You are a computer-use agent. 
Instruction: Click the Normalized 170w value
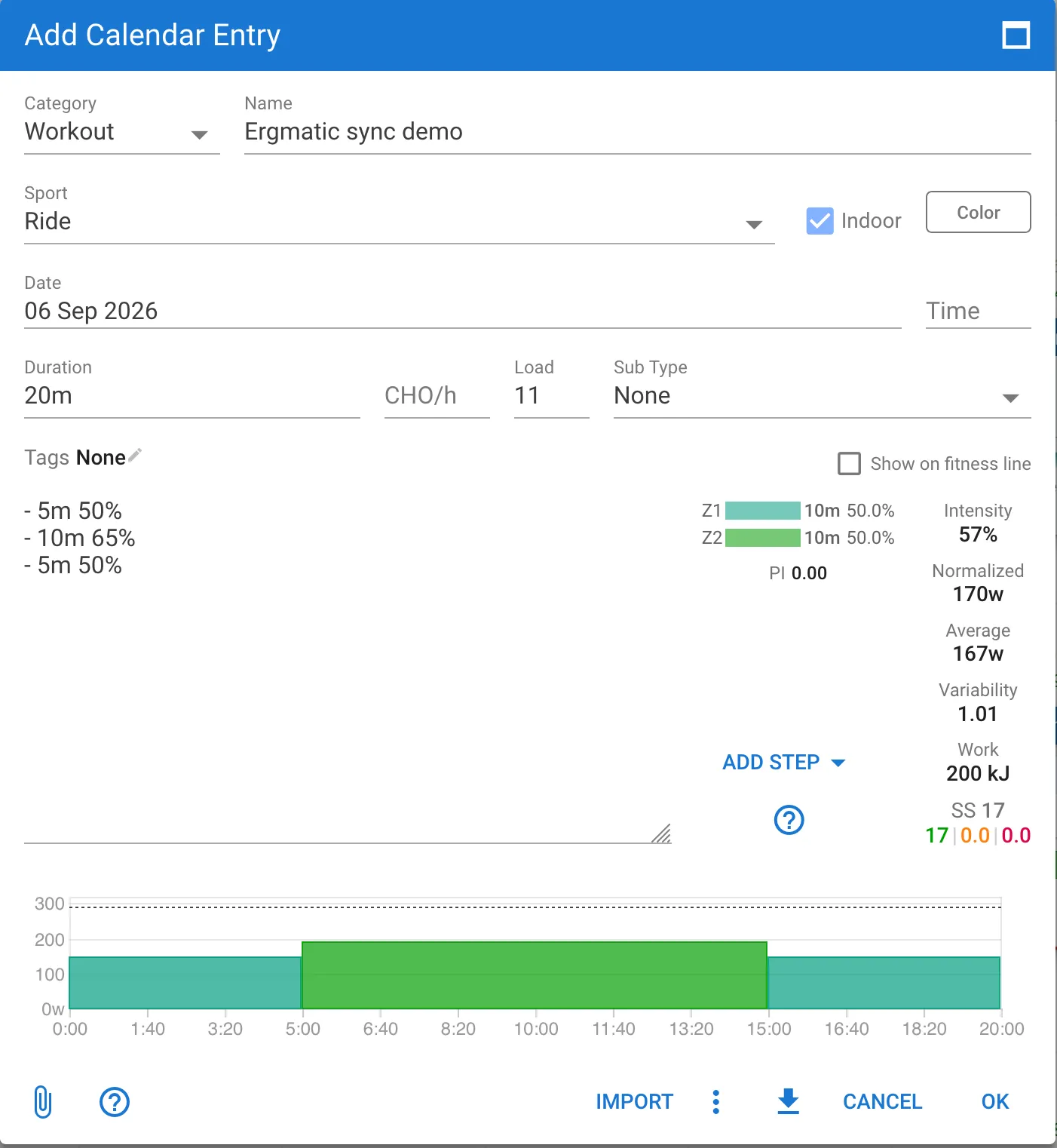click(978, 594)
